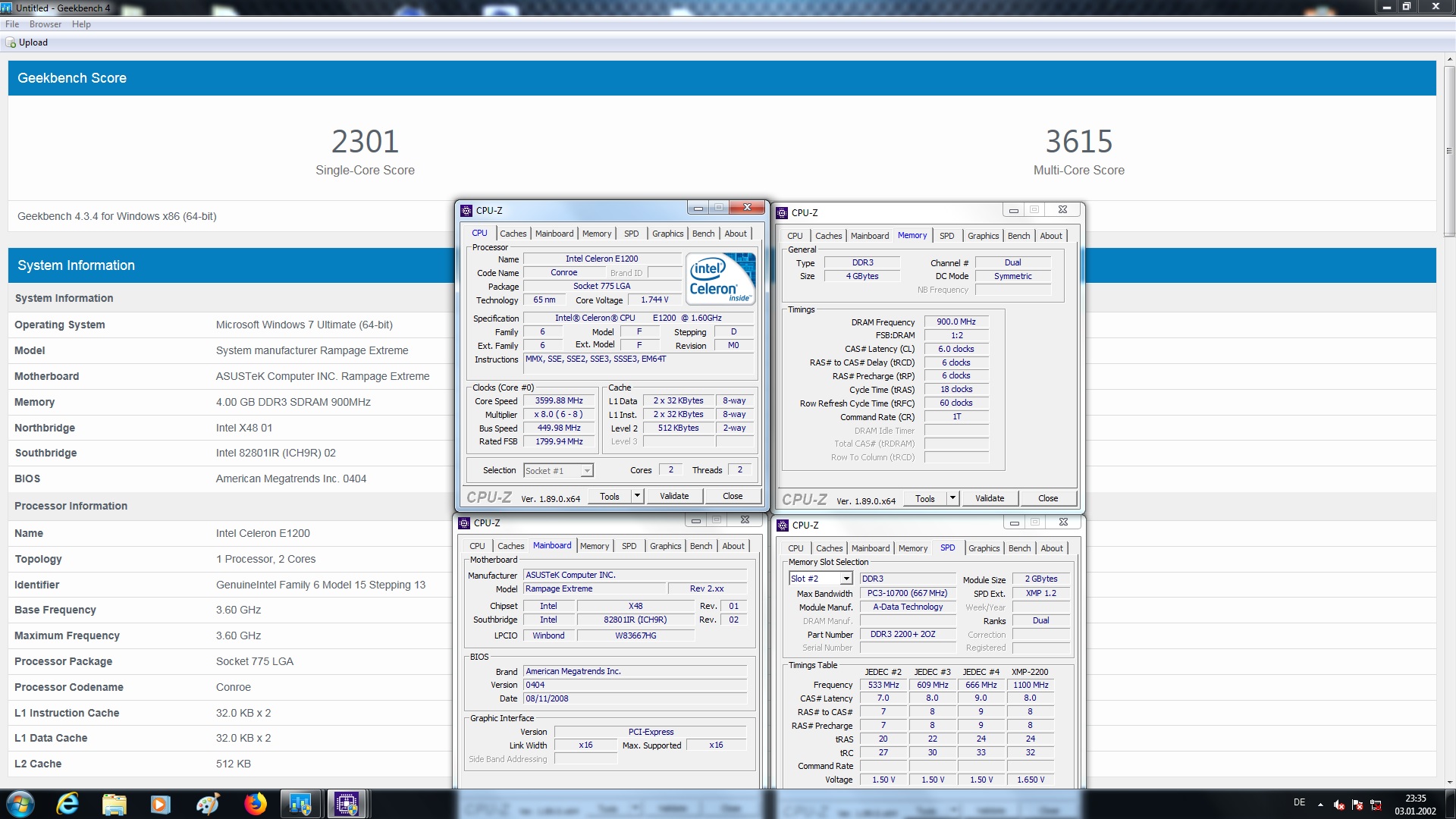Click the Core Speed 3599.88 MHz field
The width and height of the screenshot is (1456, 819).
point(559,401)
